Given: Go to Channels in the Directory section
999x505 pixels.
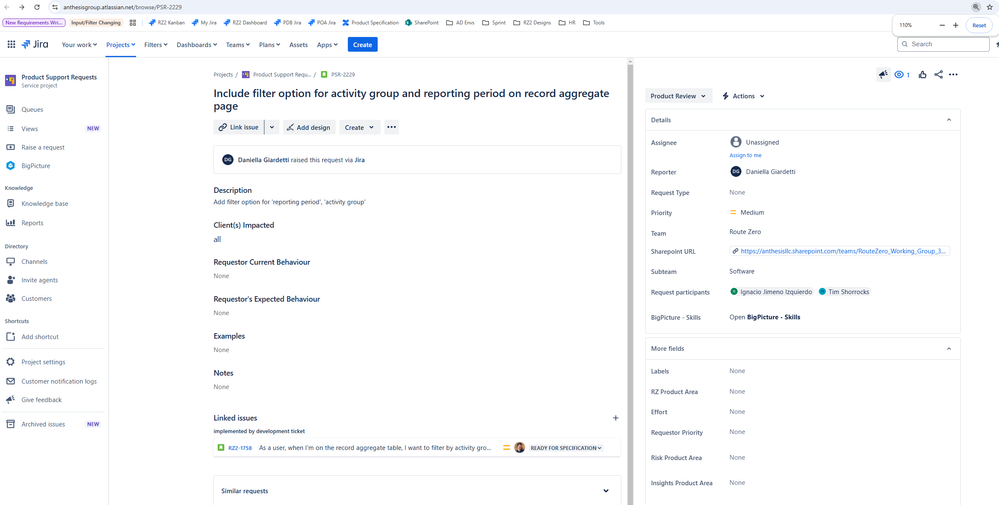Looking at the screenshot, I should pos(34,262).
